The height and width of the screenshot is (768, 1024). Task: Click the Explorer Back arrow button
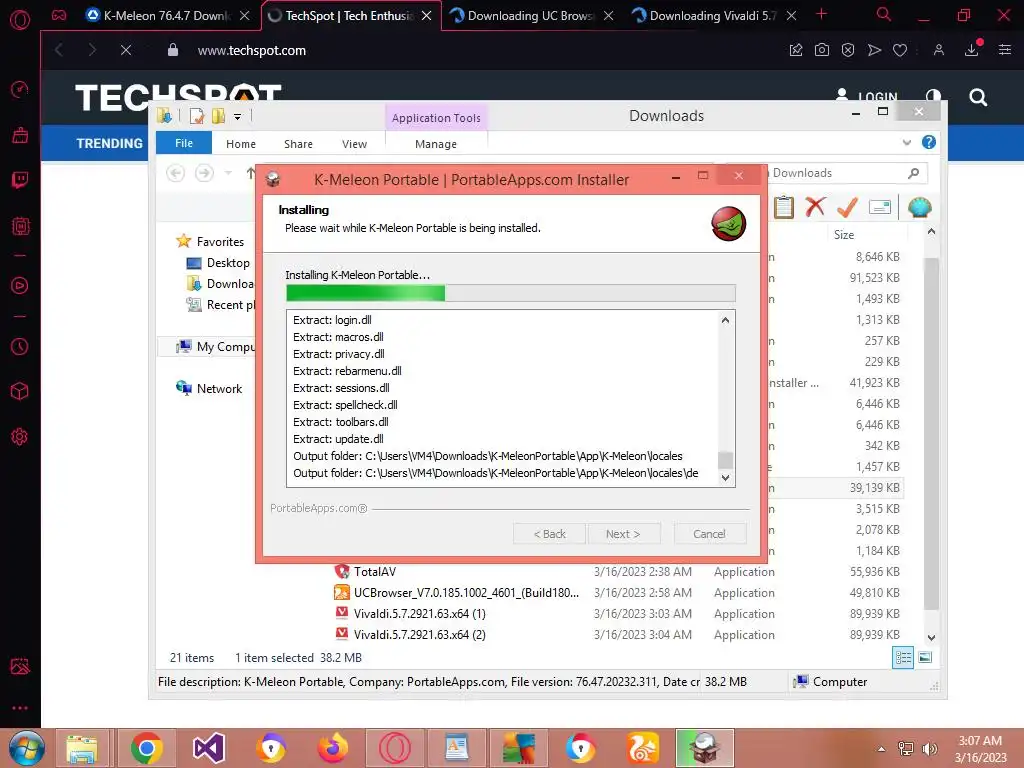pyautogui.click(x=175, y=173)
